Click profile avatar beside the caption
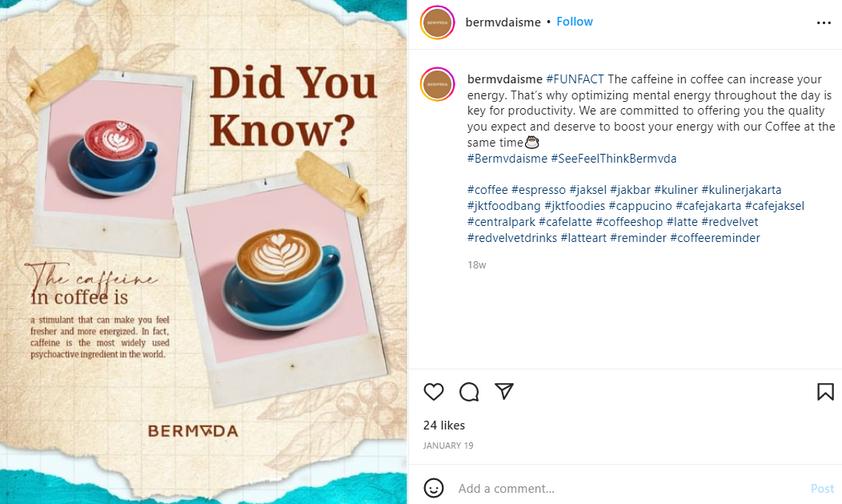The height and width of the screenshot is (504, 842). tap(438, 84)
